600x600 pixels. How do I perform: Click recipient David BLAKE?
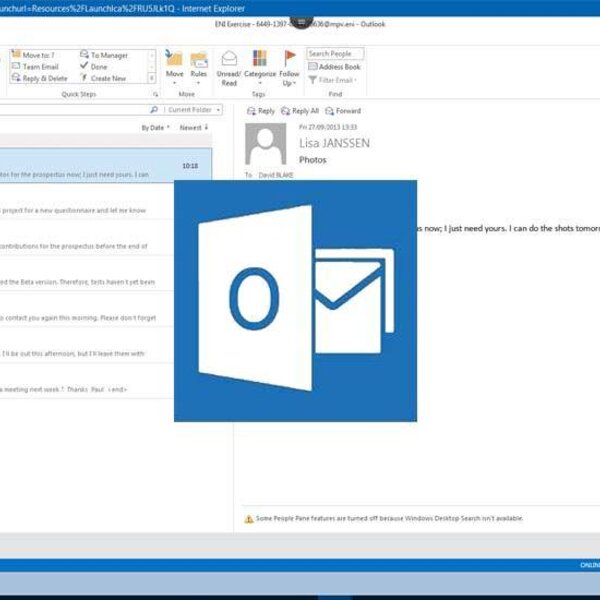click(x=276, y=175)
